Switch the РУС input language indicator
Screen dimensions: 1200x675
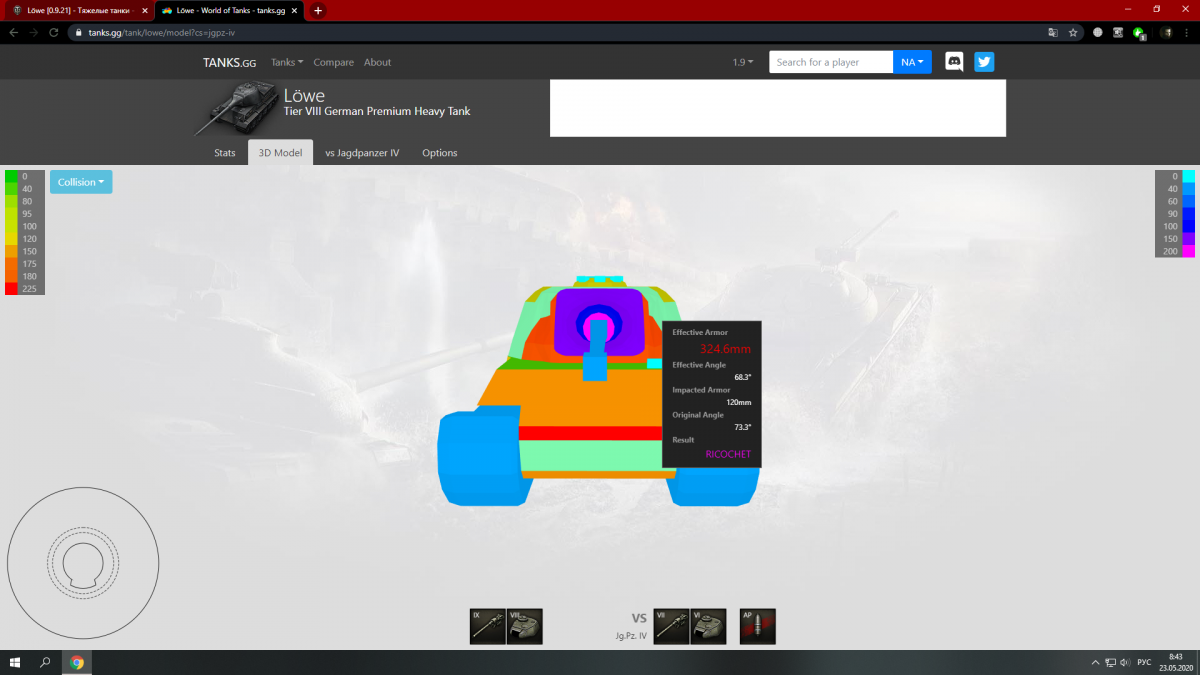click(1145, 662)
